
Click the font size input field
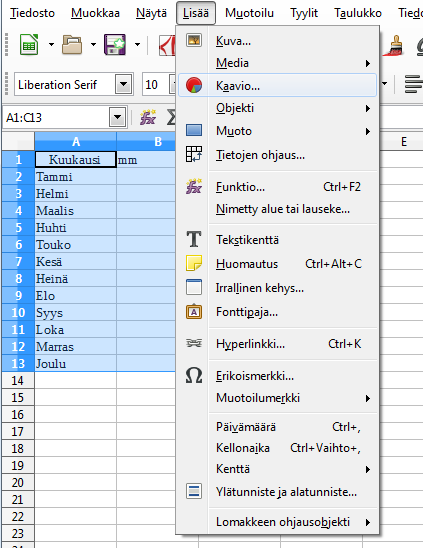156,85
